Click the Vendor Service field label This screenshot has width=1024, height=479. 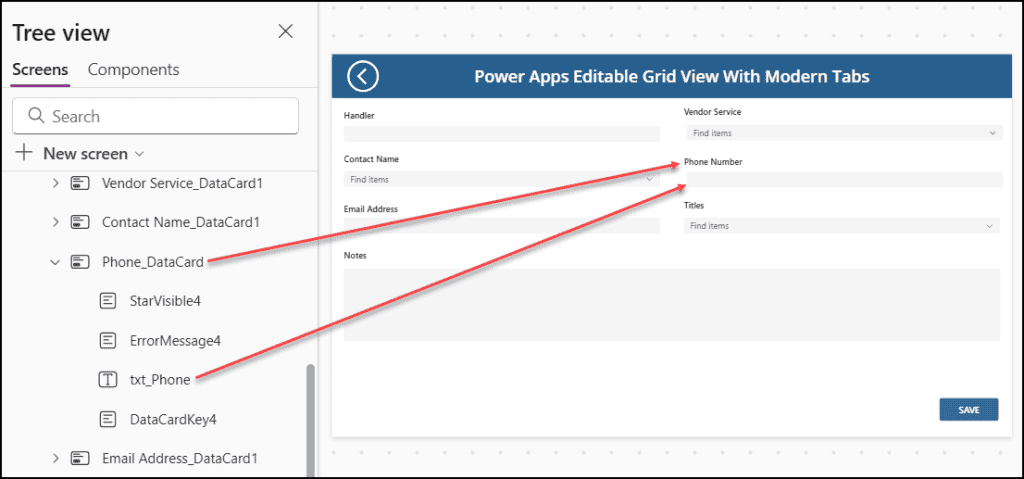[x=712, y=112]
